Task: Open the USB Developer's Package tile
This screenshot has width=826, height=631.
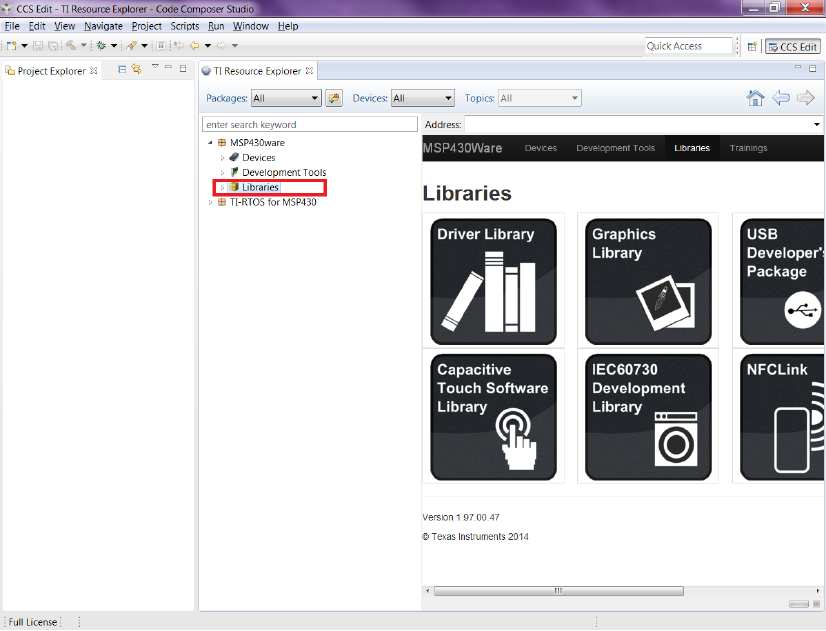Action: [782, 281]
